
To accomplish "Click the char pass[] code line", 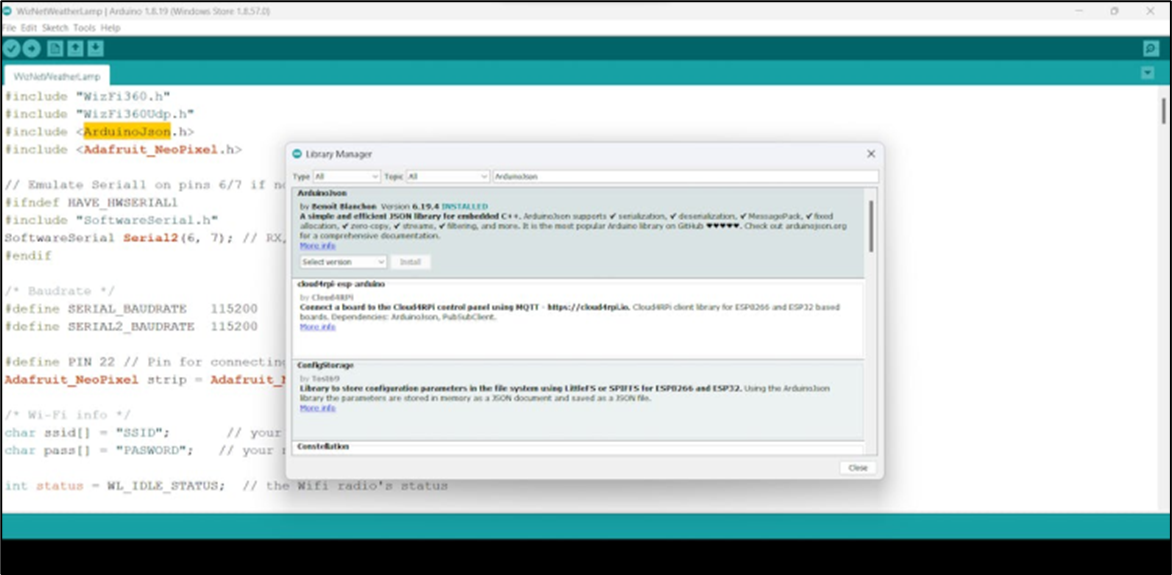I will pos(99,451).
